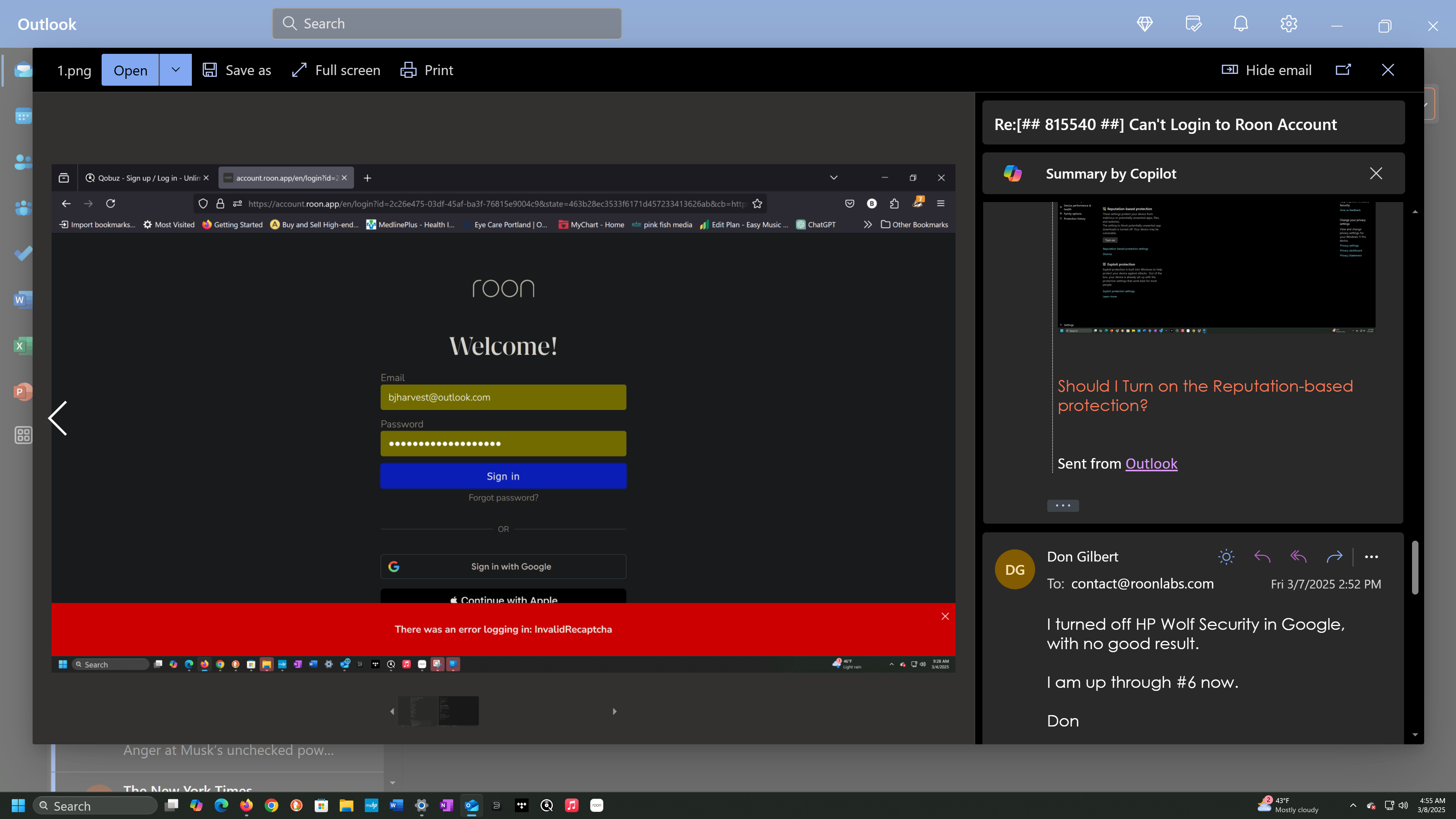
Task: Click the contact@roonlabs.com recipient
Action: pos(1142,584)
